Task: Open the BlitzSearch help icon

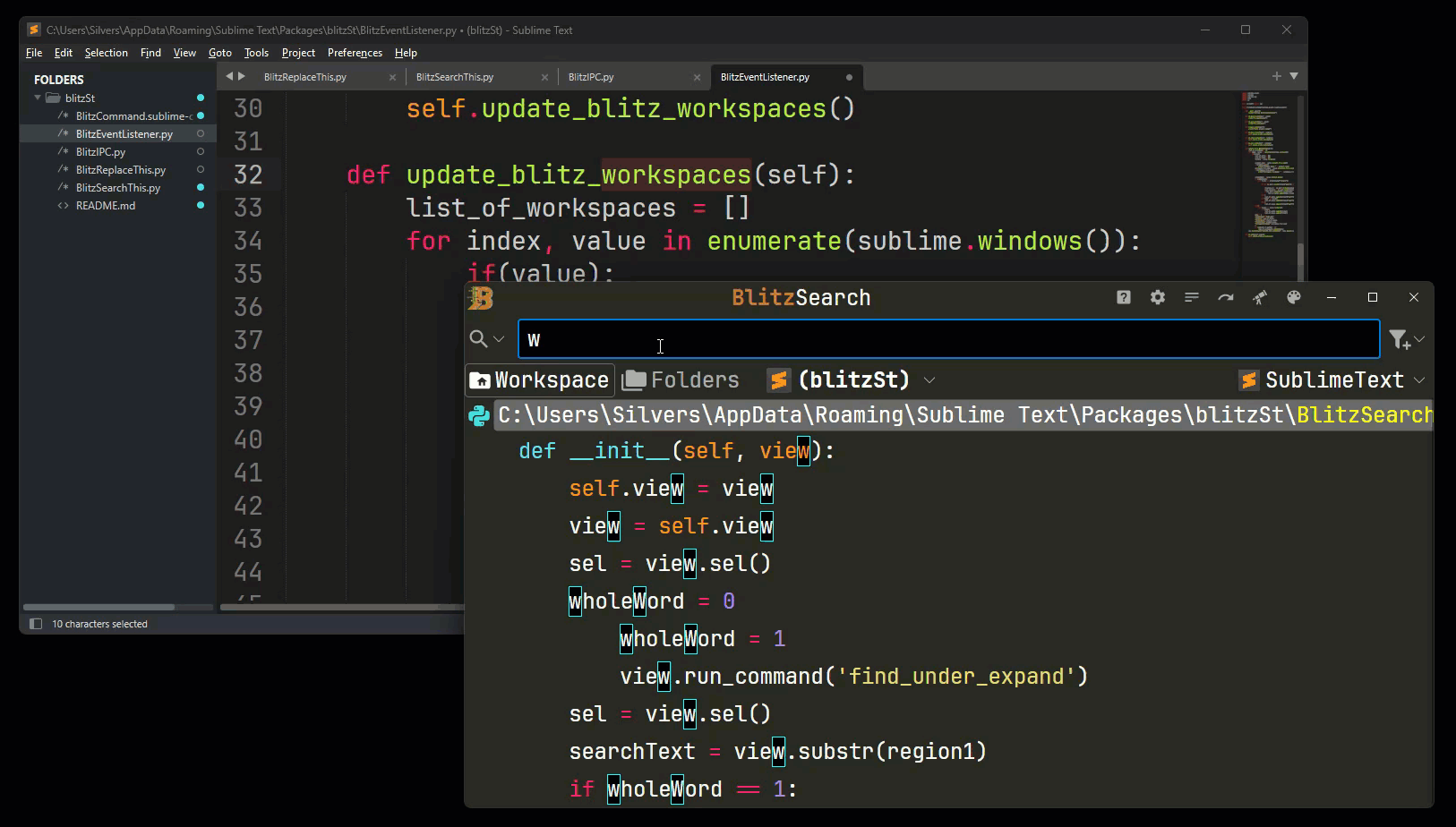Action: click(x=1124, y=297)
